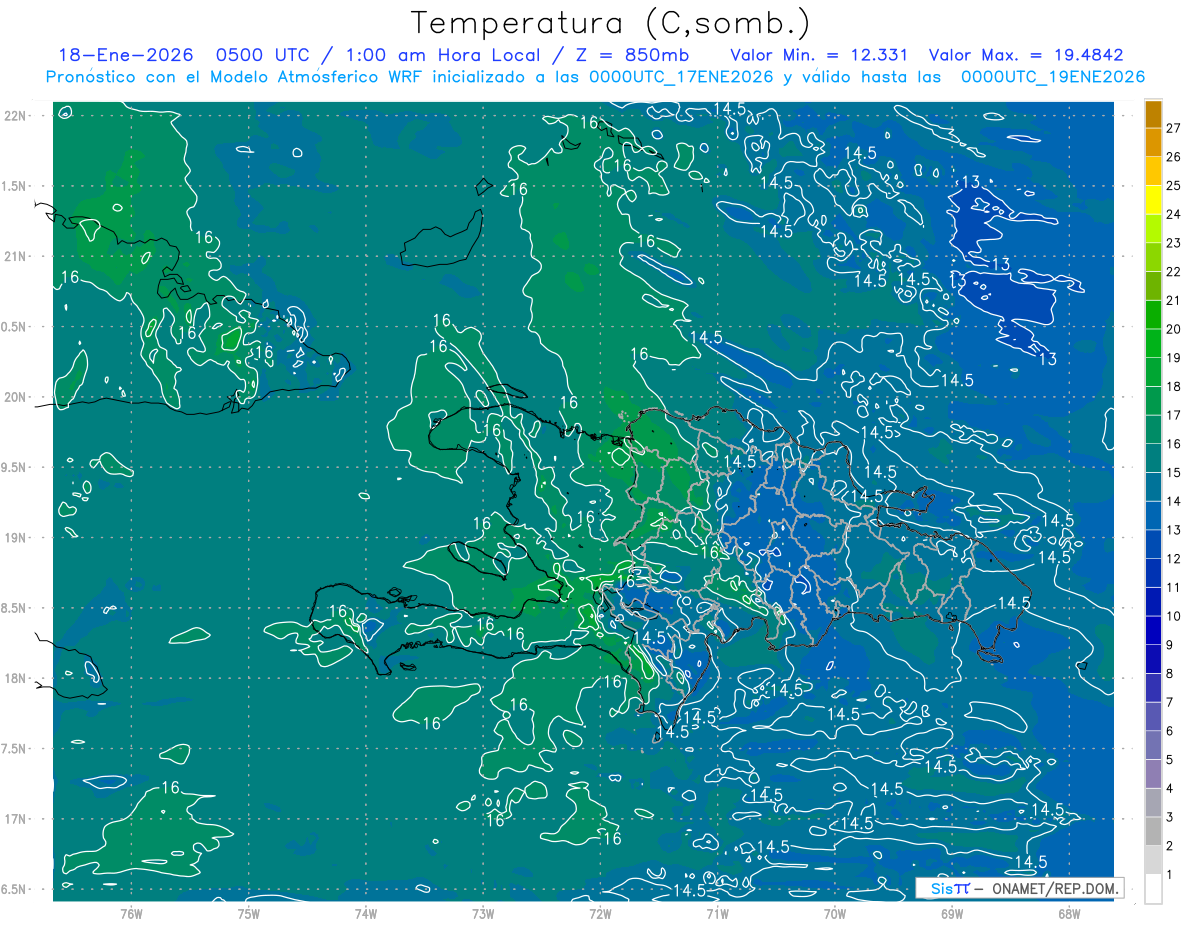Click longitude axis label "71W"
This screenshot has height=927, width=1200.
tap(717, 914)
